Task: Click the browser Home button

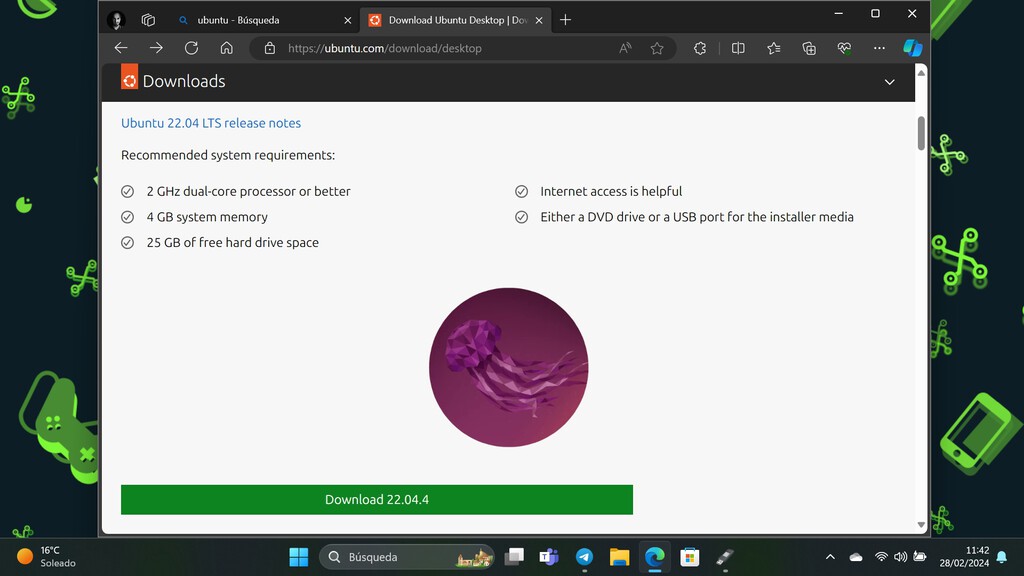Action: [224, 47]
